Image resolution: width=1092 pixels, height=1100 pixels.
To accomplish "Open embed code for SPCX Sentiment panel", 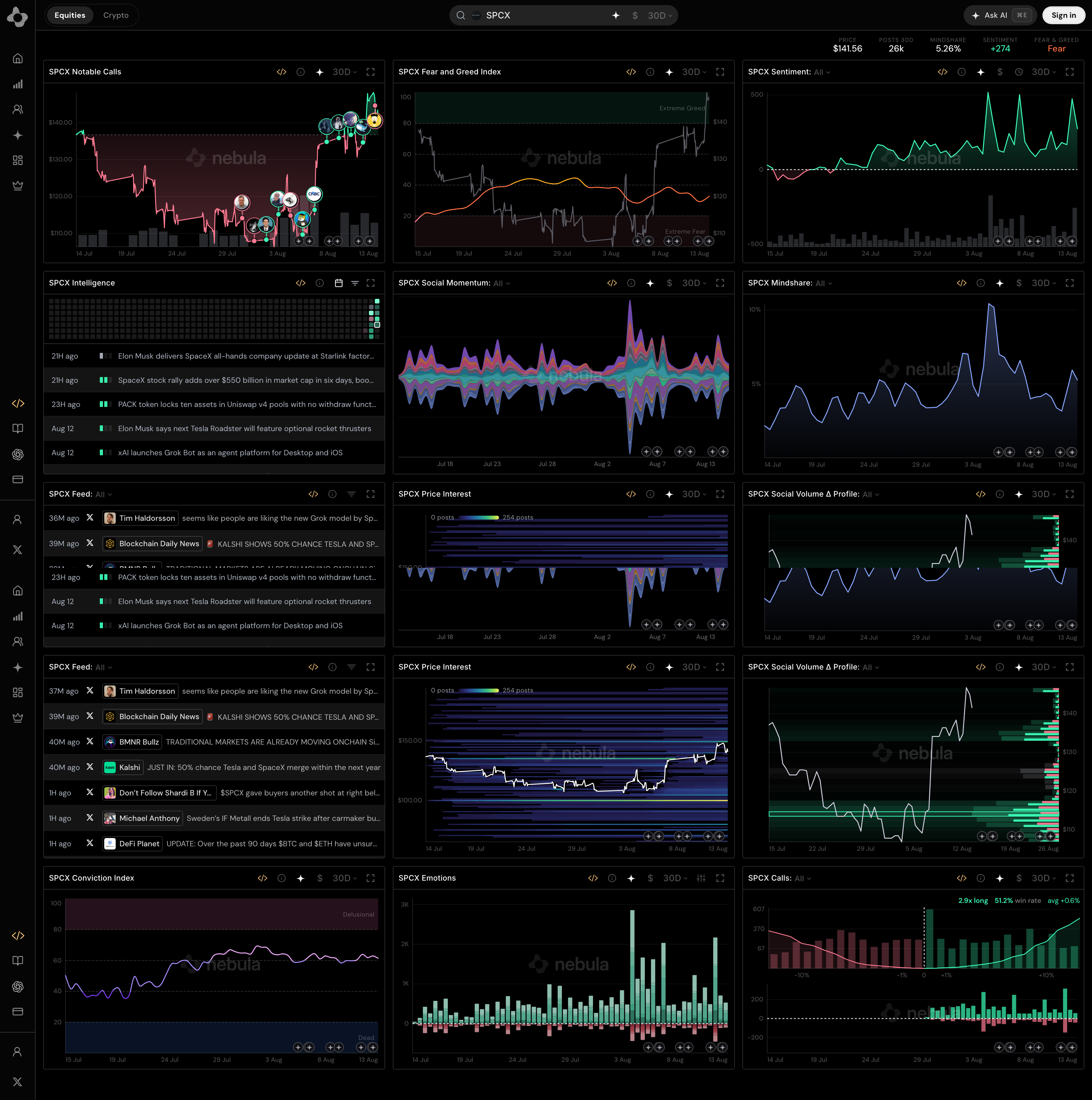I will coord(942,72).
